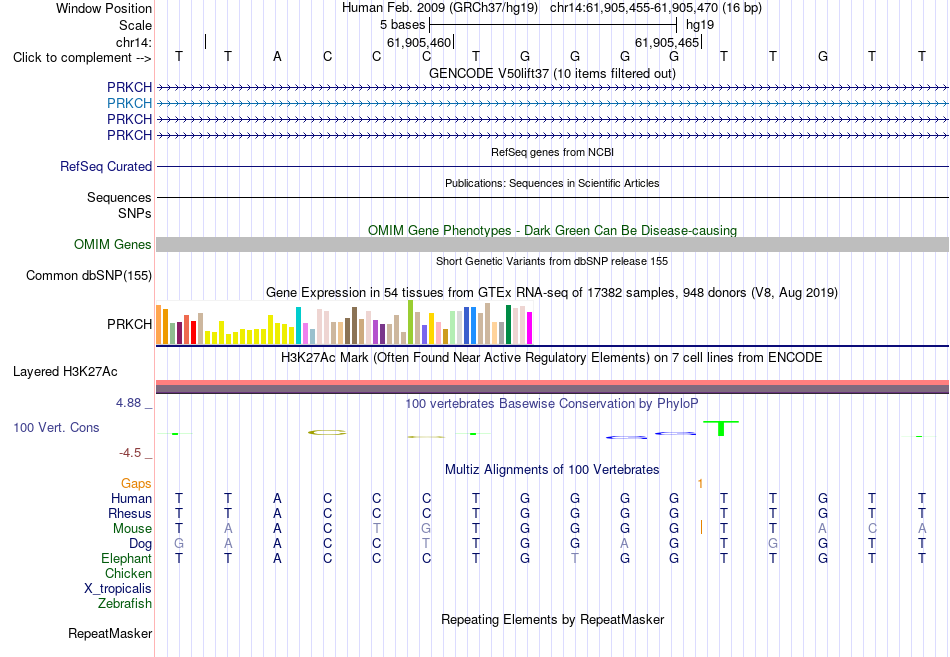Click the A base in complement row
The width and height of the screenshot is (950, 657).
pos(277,57)
